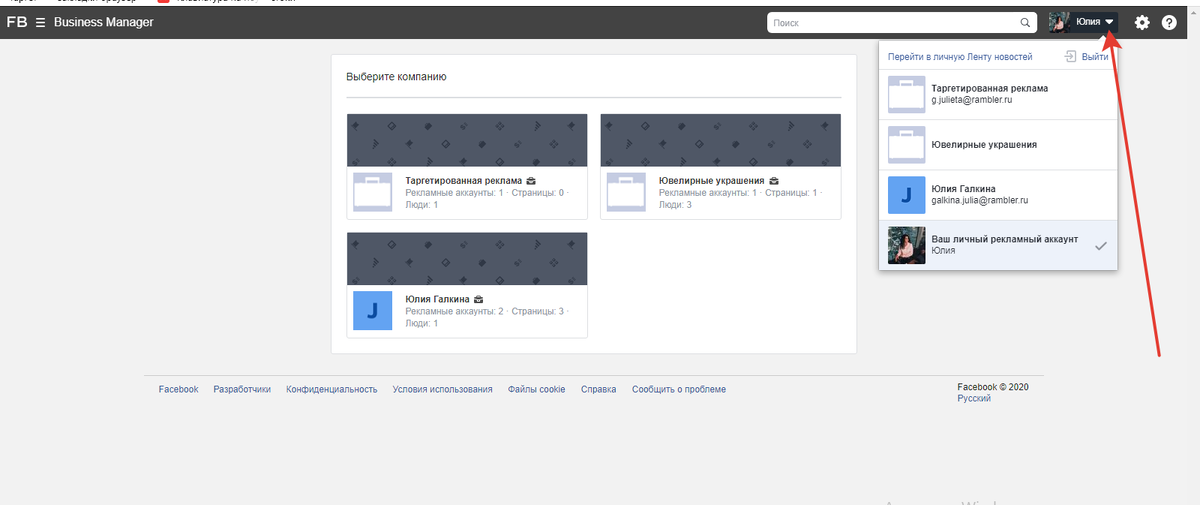Select Ювелирные украшения in dropdown list
Viewport: 1200px width, 505px height.
pyautogui.click(x=998, y=145)
